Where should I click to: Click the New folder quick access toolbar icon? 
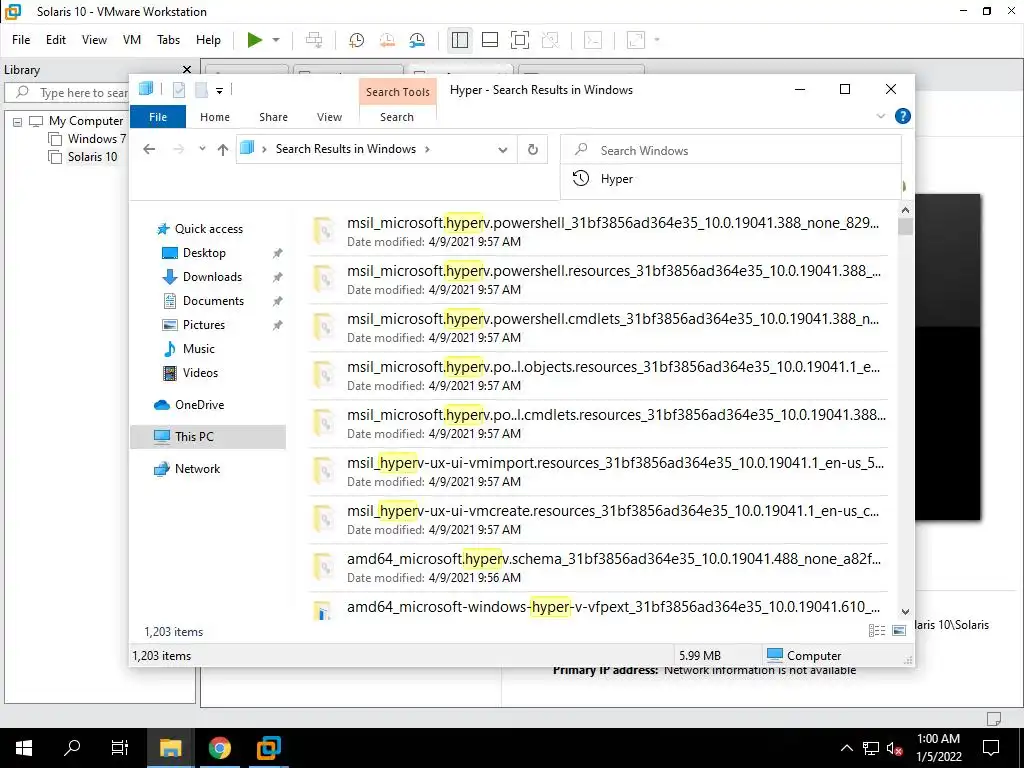tap(201, 90)
